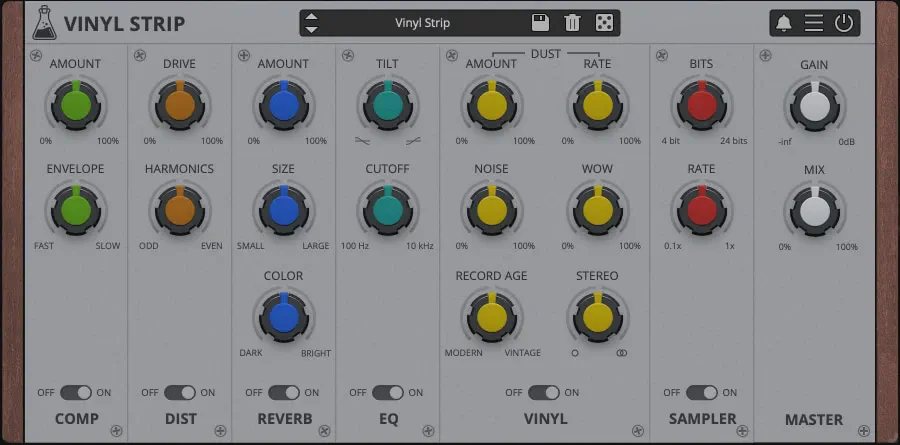Toggle the SAMPLER on/off switch
The height and width of the screenshot is (445, 900).
point(701,393)
